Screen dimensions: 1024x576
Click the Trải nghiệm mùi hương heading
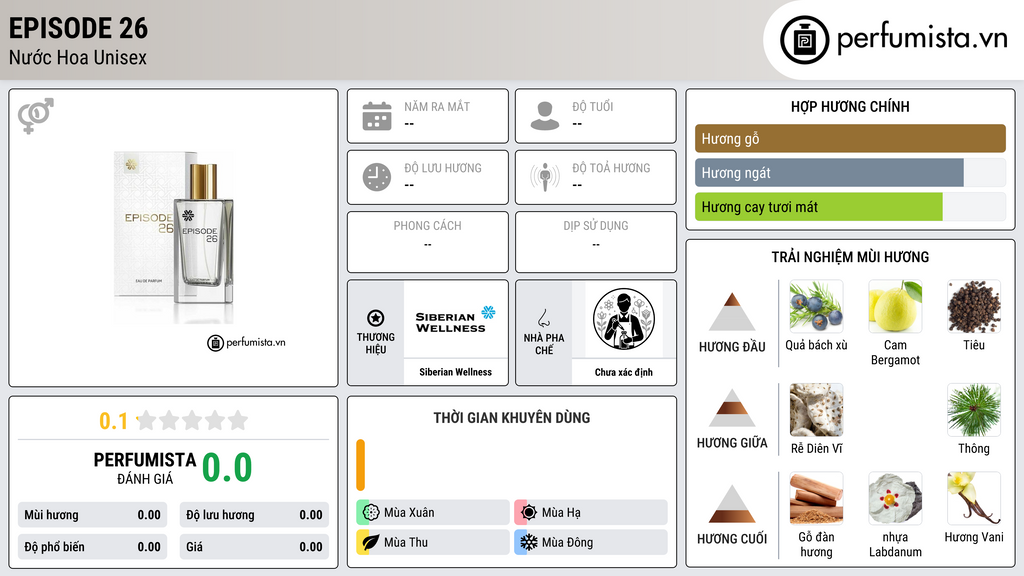point(850,257)
